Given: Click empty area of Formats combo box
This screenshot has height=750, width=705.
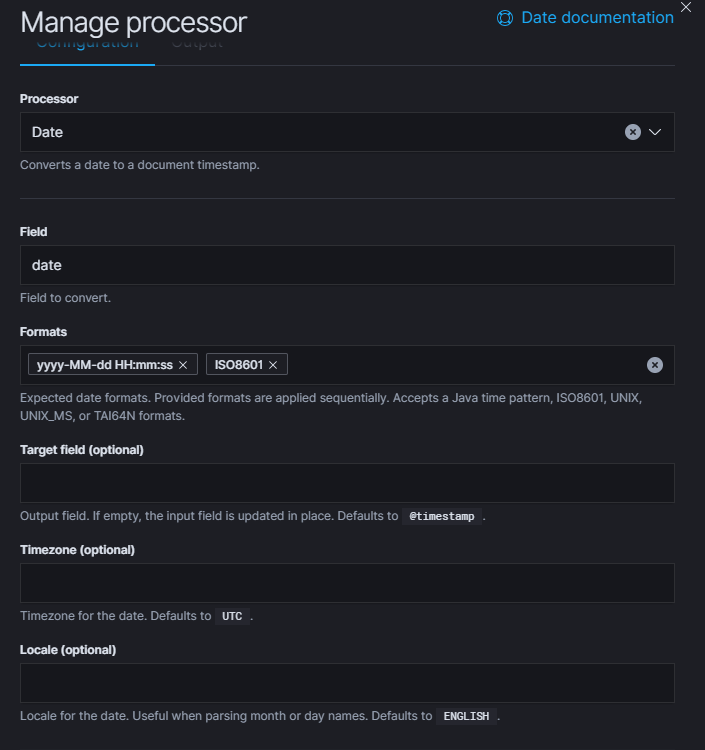Looking at the screenshot, I should point(460,365).
